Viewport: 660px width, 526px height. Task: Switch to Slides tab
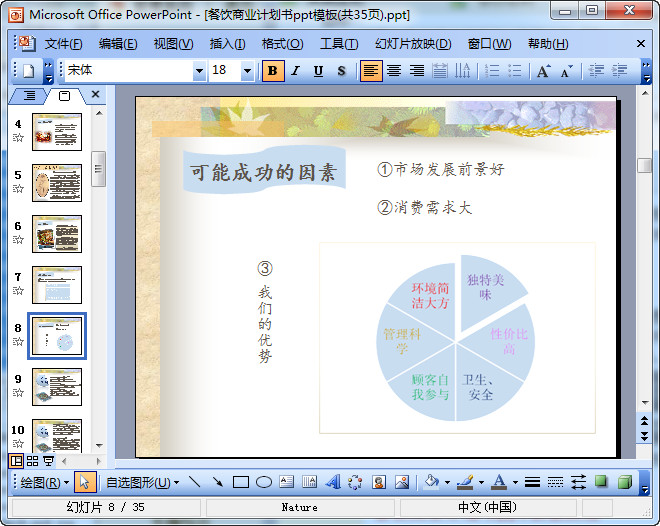(x=64, y=96)
